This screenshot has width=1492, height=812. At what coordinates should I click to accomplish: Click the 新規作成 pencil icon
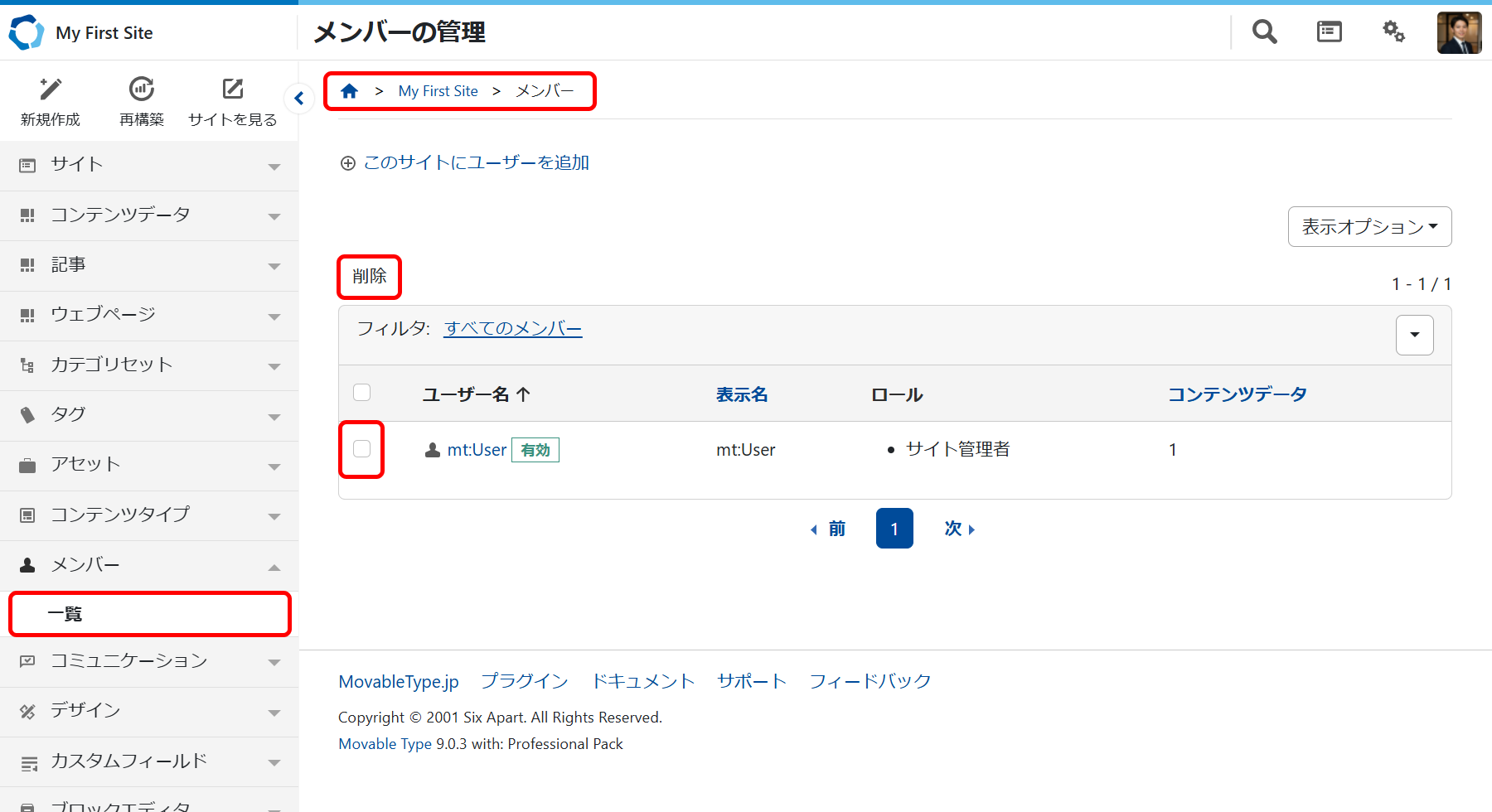51,89
